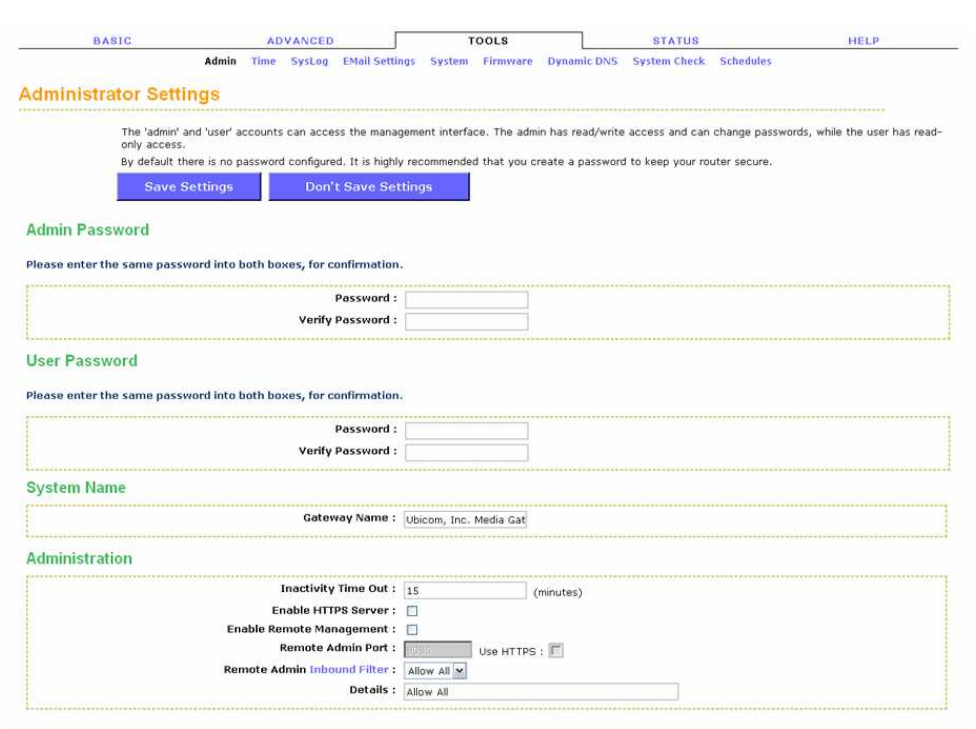
Task: Click the Admin Password section heading
Action: click(x=87, y=230)
